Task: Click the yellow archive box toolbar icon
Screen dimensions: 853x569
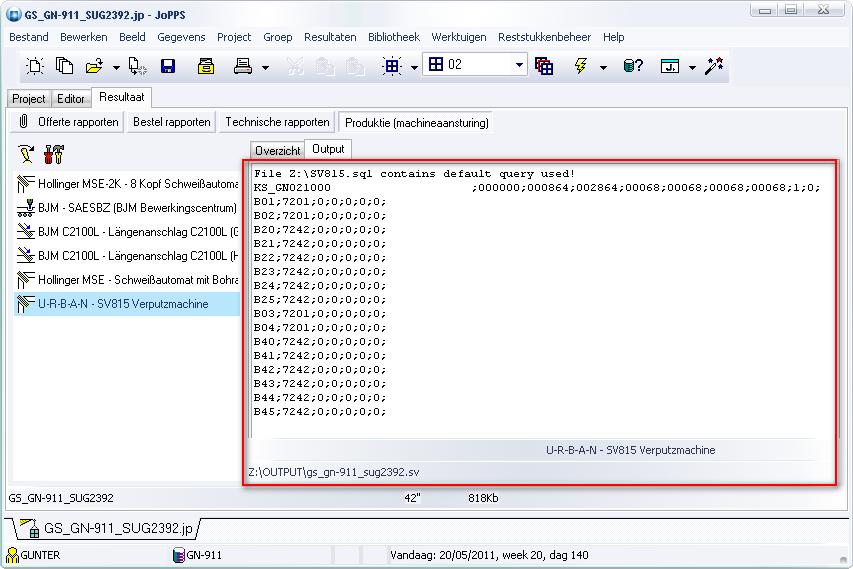Action: tap(206, 66)
